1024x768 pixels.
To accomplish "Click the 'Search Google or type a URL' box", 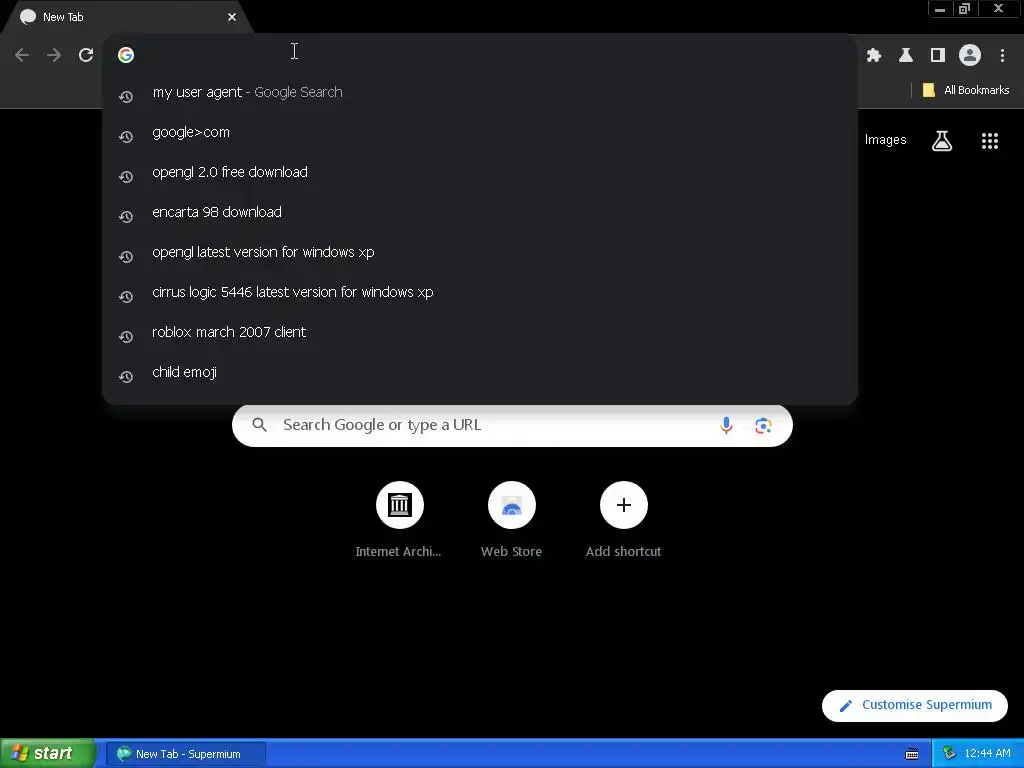I will click(x=512, y=425).
